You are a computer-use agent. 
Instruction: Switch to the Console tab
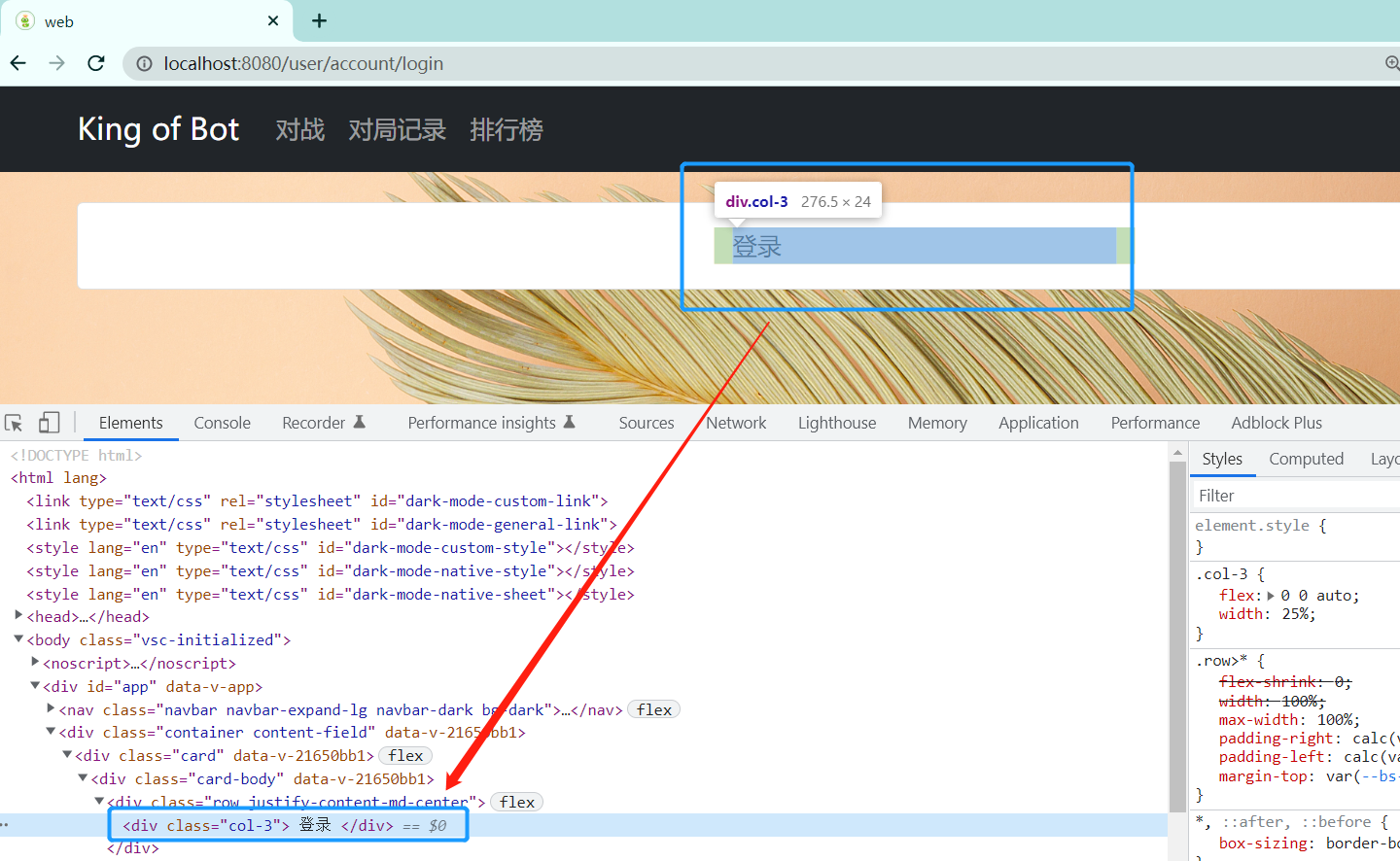tap(222, 423)
